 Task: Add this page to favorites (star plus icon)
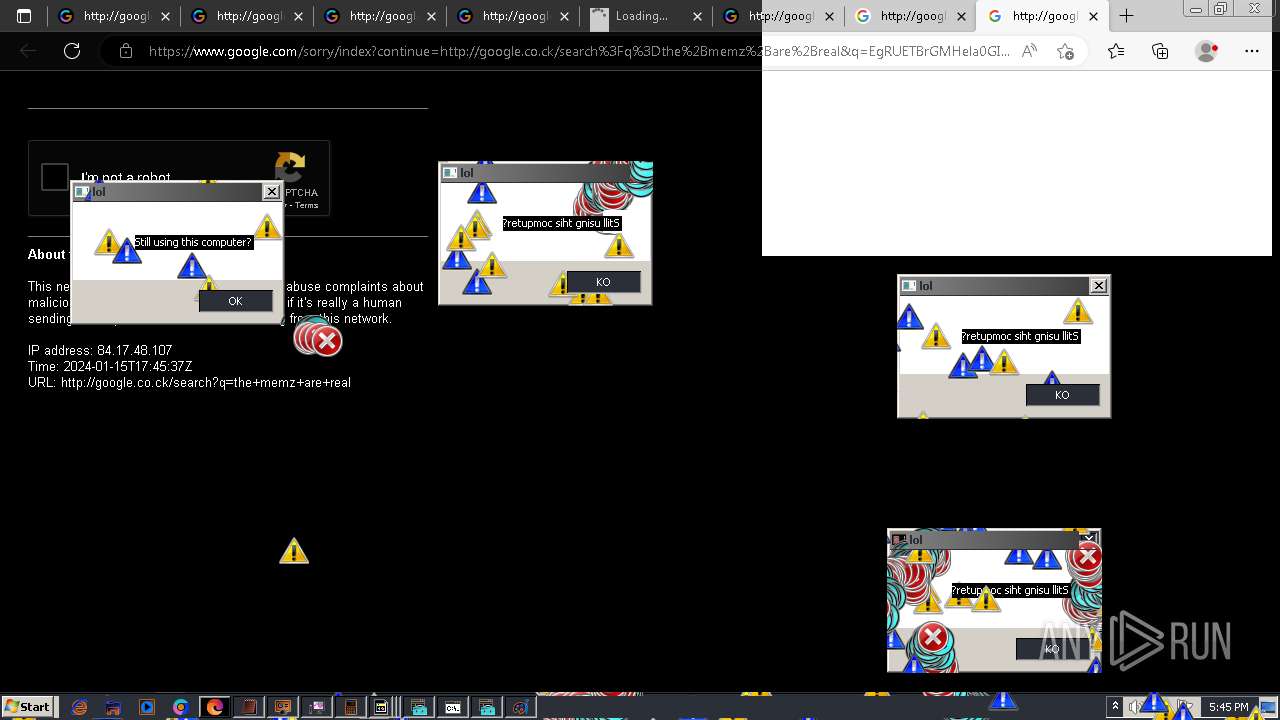pyautogui.click(x=1066, y=51)
